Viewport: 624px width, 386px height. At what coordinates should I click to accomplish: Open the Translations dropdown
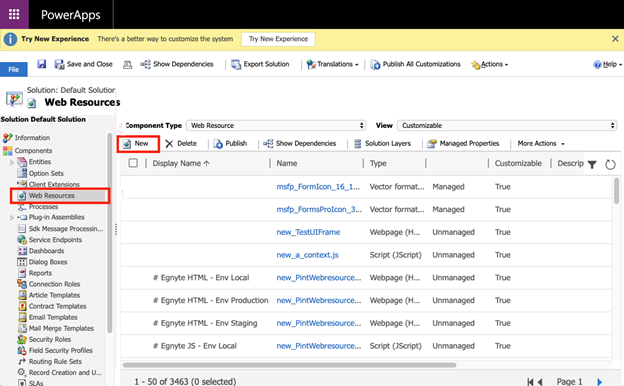tap(333, 64)
